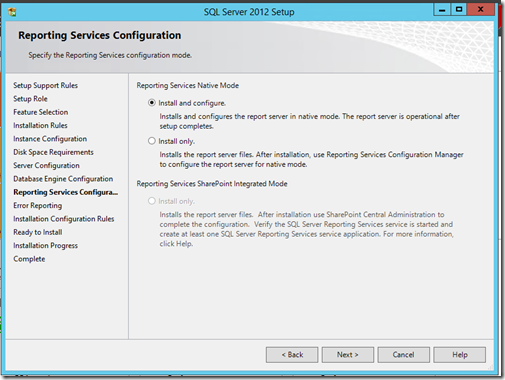Click the Next button
The image size is (505, 380).
pos(348,355)
